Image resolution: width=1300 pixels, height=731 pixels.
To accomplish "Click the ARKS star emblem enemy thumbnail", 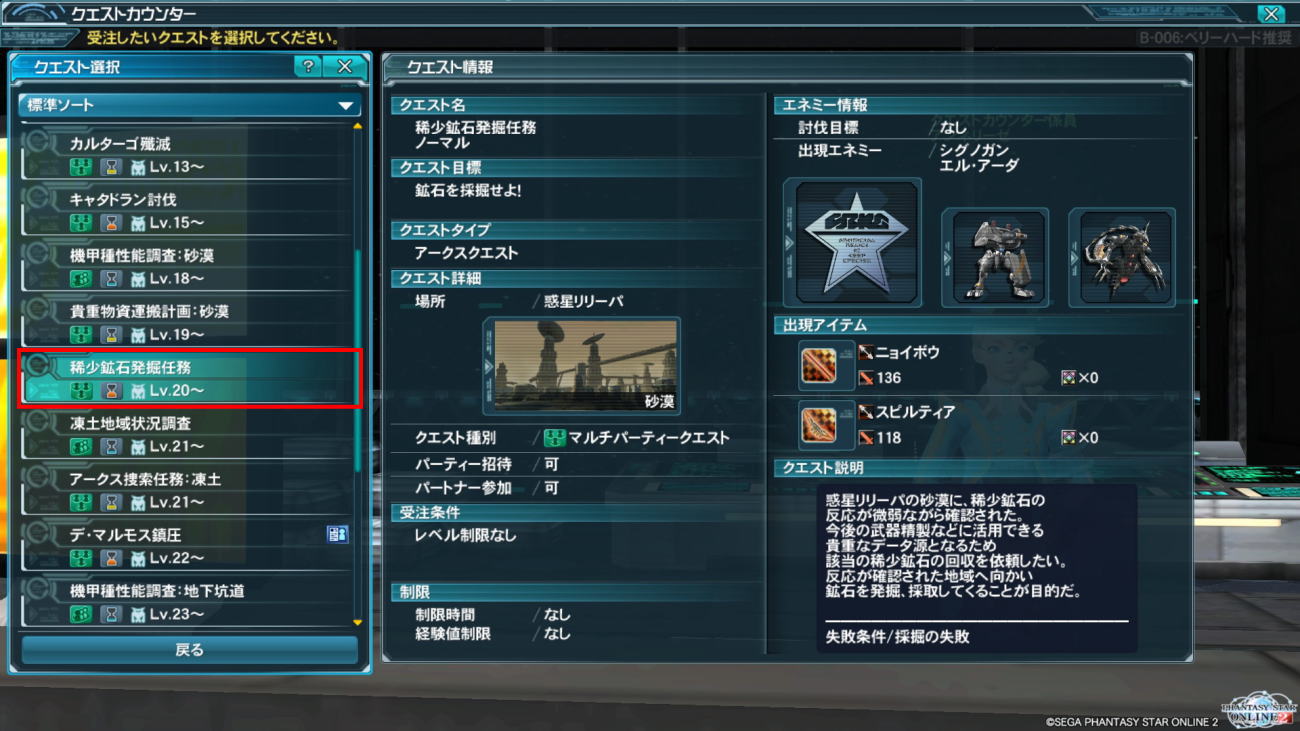I will [x=853, y=243].
